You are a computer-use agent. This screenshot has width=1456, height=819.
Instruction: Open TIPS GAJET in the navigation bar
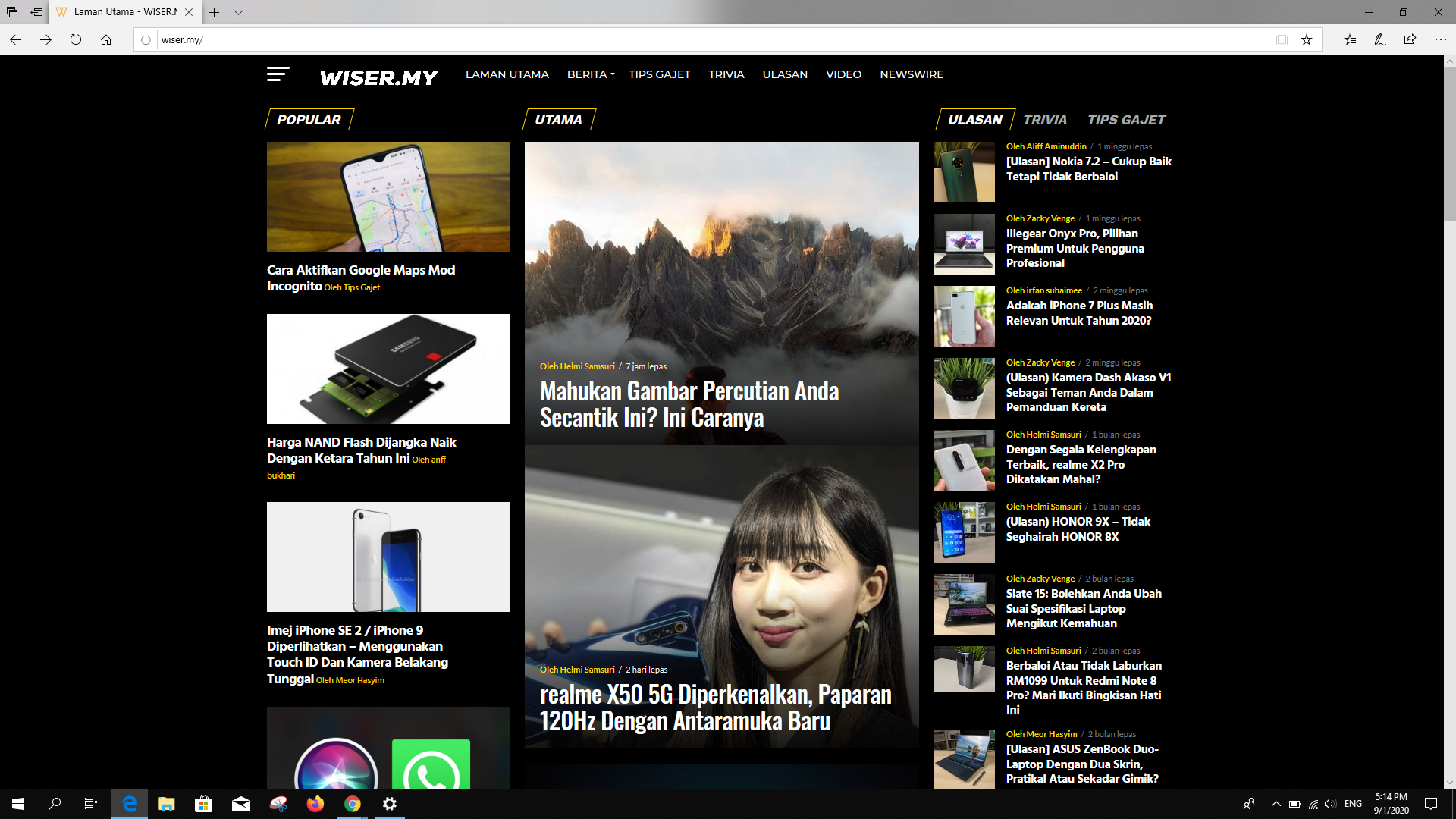[x=660, y=74]
